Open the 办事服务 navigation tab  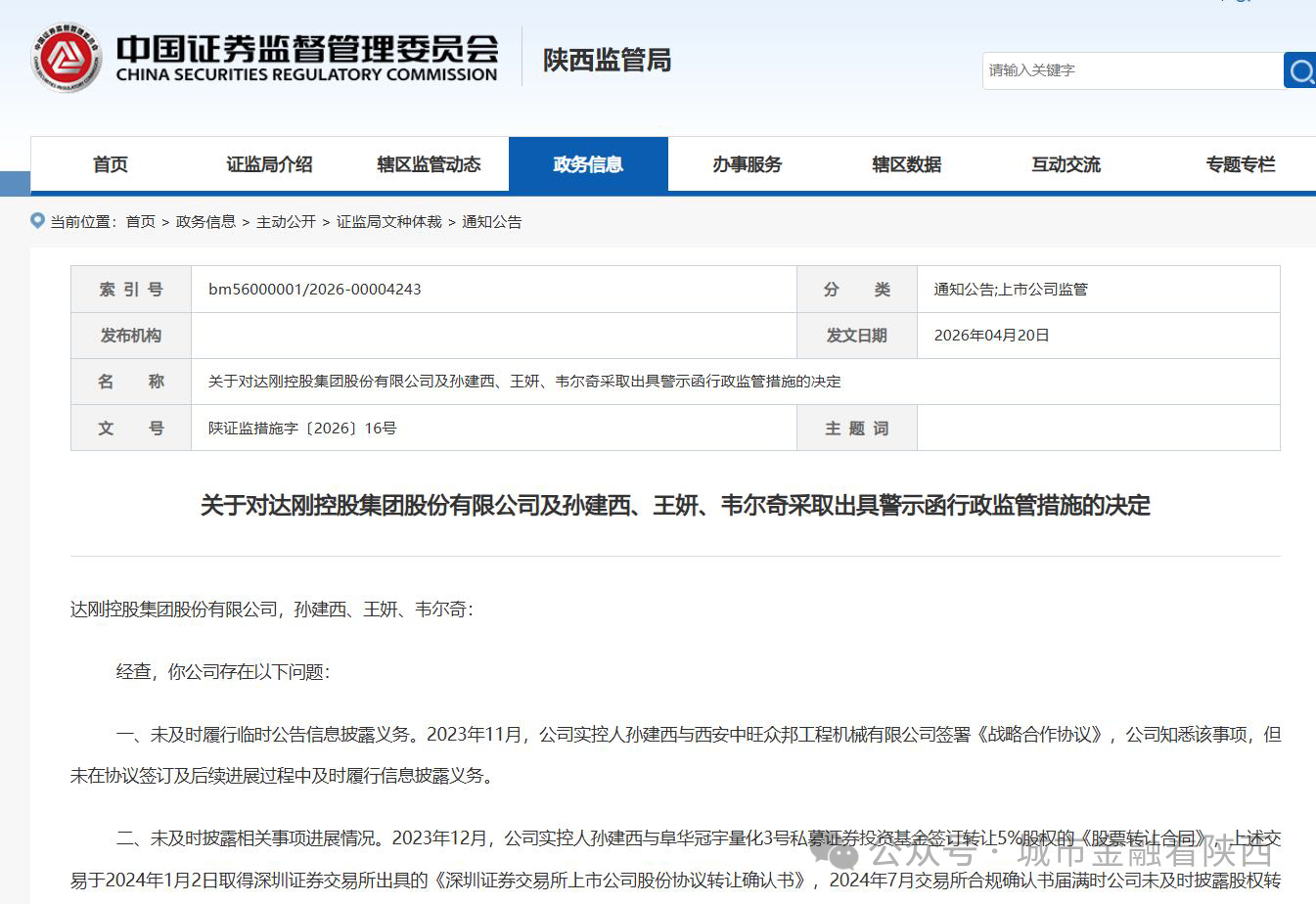coord(748,164)
